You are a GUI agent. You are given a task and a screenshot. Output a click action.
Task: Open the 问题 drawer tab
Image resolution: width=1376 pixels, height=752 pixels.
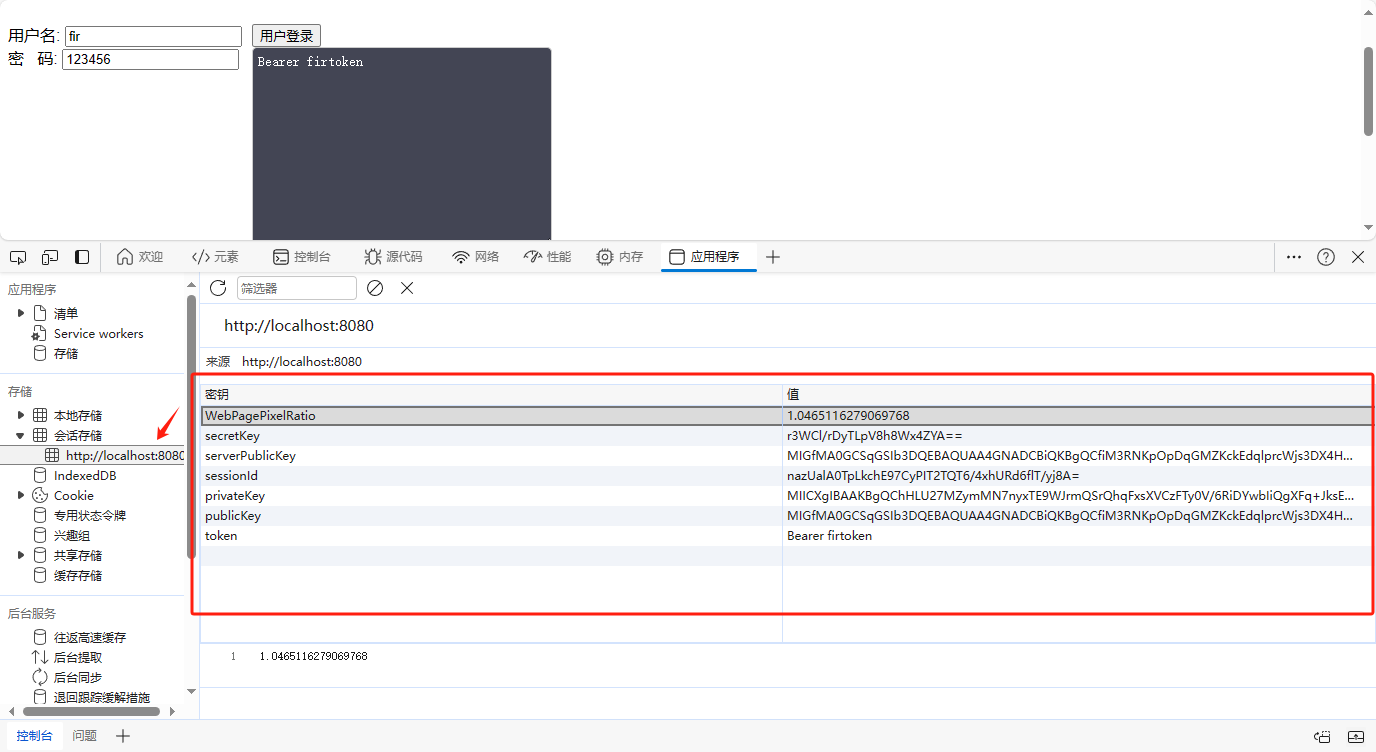pos(85,736)
